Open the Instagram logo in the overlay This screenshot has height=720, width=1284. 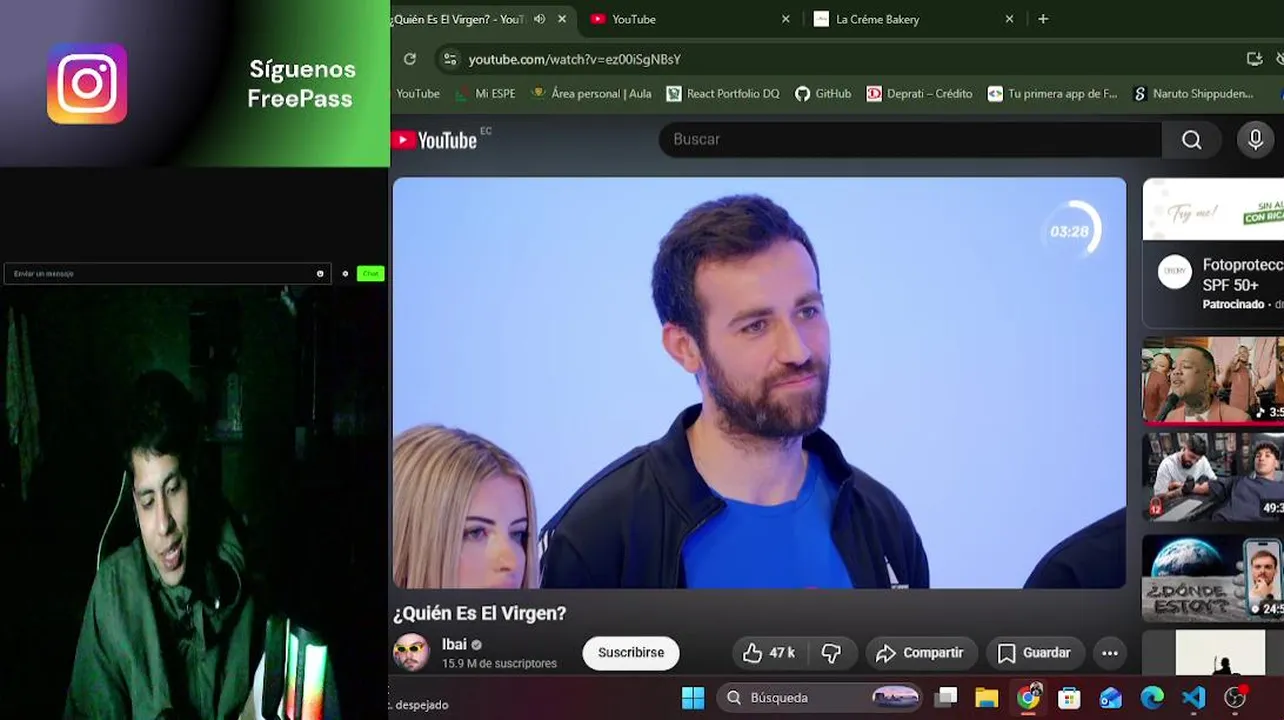tap(87, 83)
